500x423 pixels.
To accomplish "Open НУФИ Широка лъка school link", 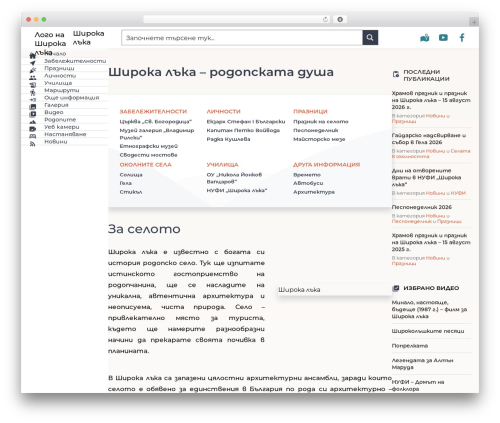I will [x=237, y=190].
